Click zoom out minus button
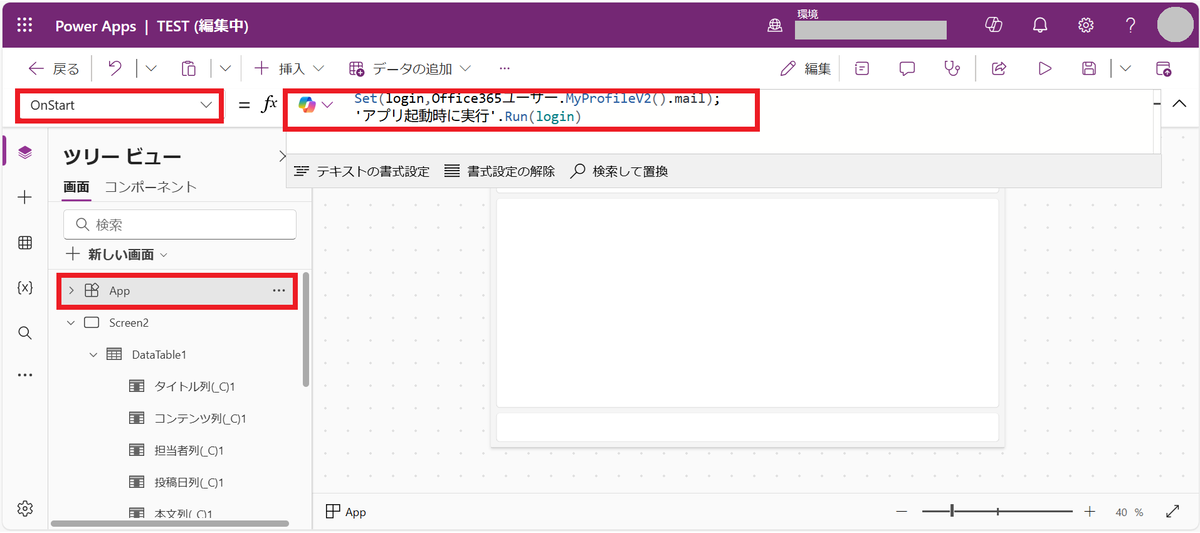This screenshot has width=1200, height=533. point(902,511)
